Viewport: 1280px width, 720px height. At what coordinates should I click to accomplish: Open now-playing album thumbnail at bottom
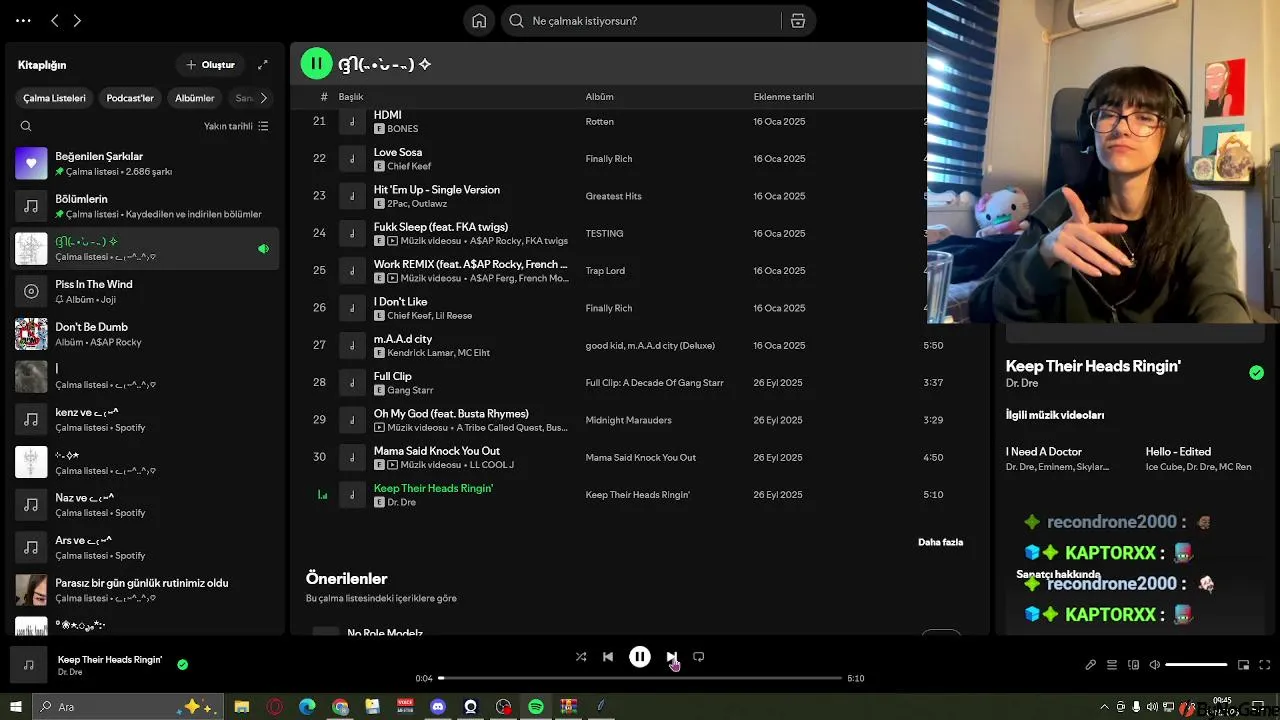pyautogui.click(x=28, y=665)
